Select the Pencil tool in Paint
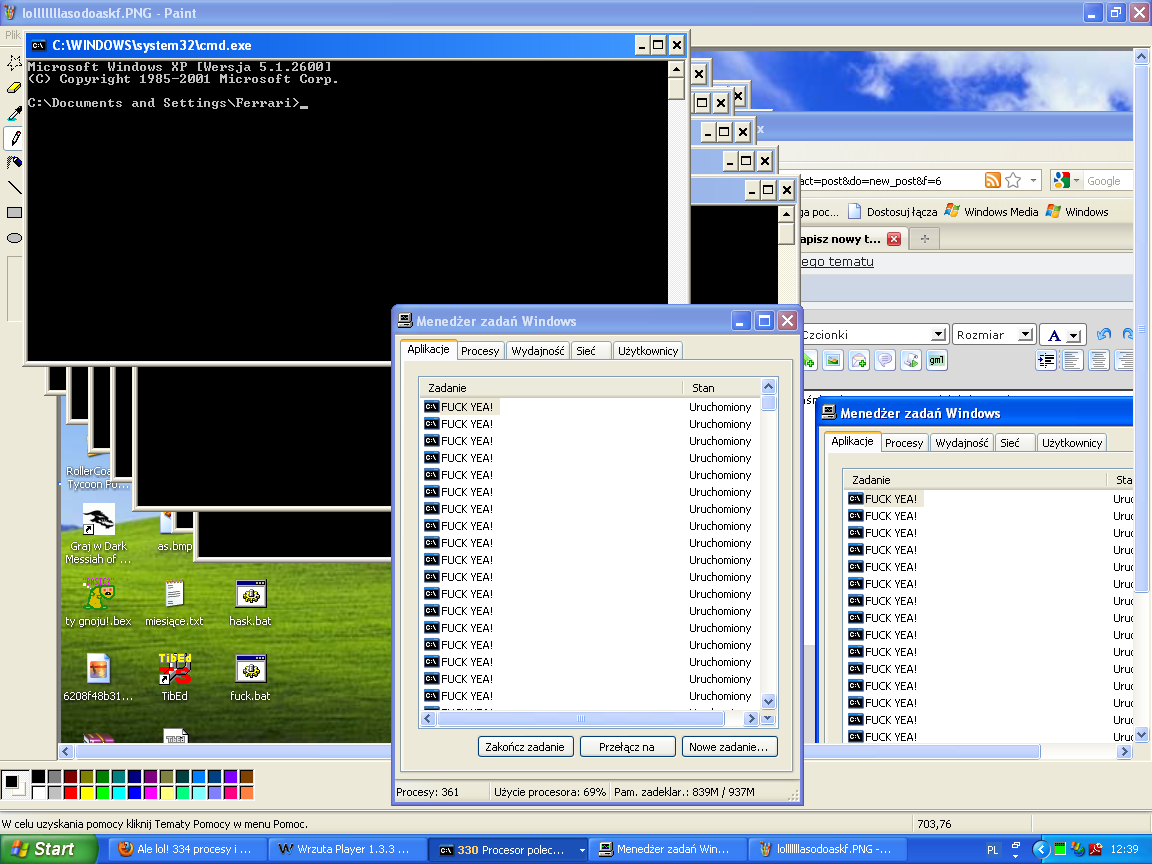The image size is (1152, 864). pyautogui.click(x=14, y=138)
